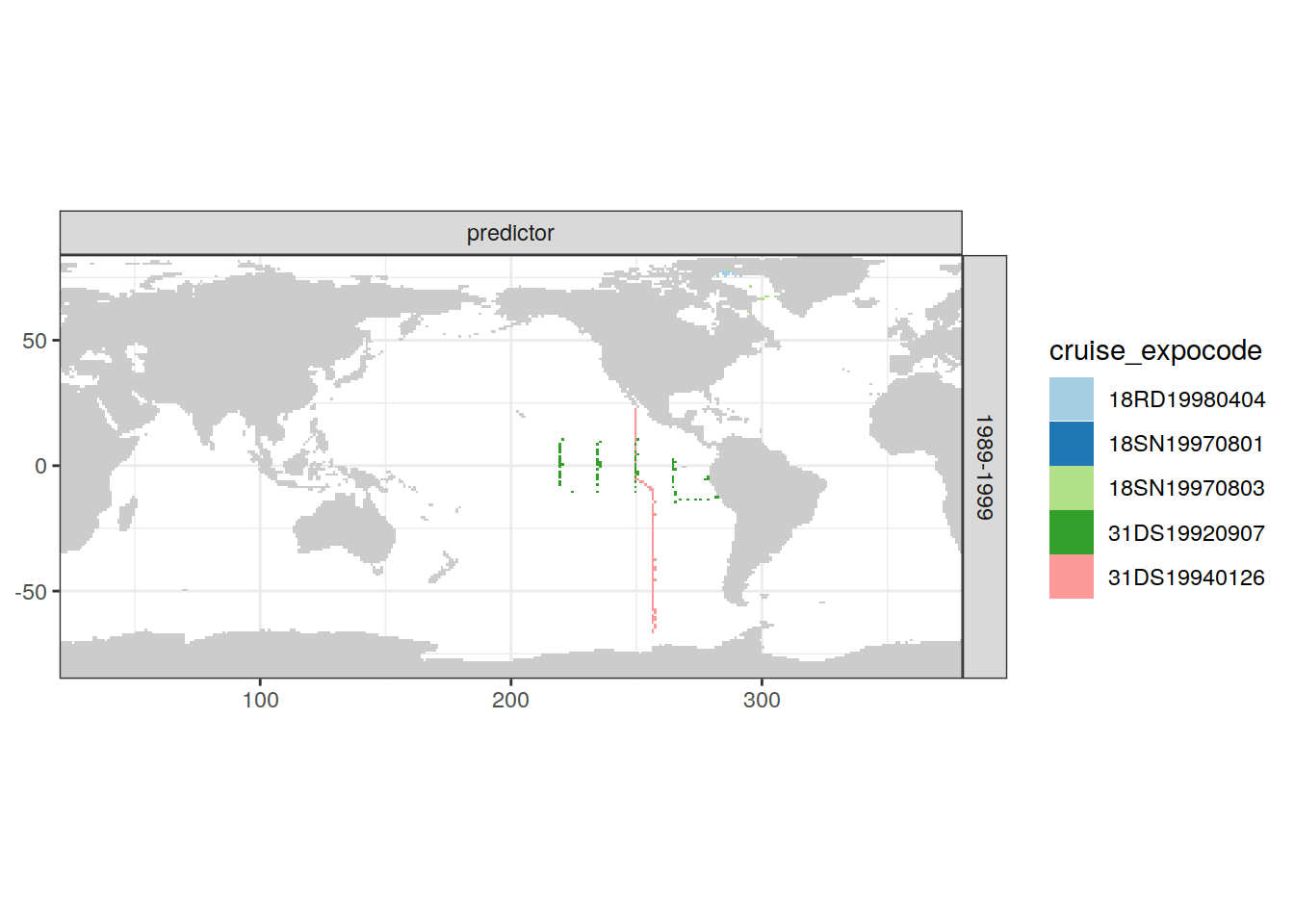Select the 'predictor' facet strip header
1294x924 pixels.
coord(510,233)
